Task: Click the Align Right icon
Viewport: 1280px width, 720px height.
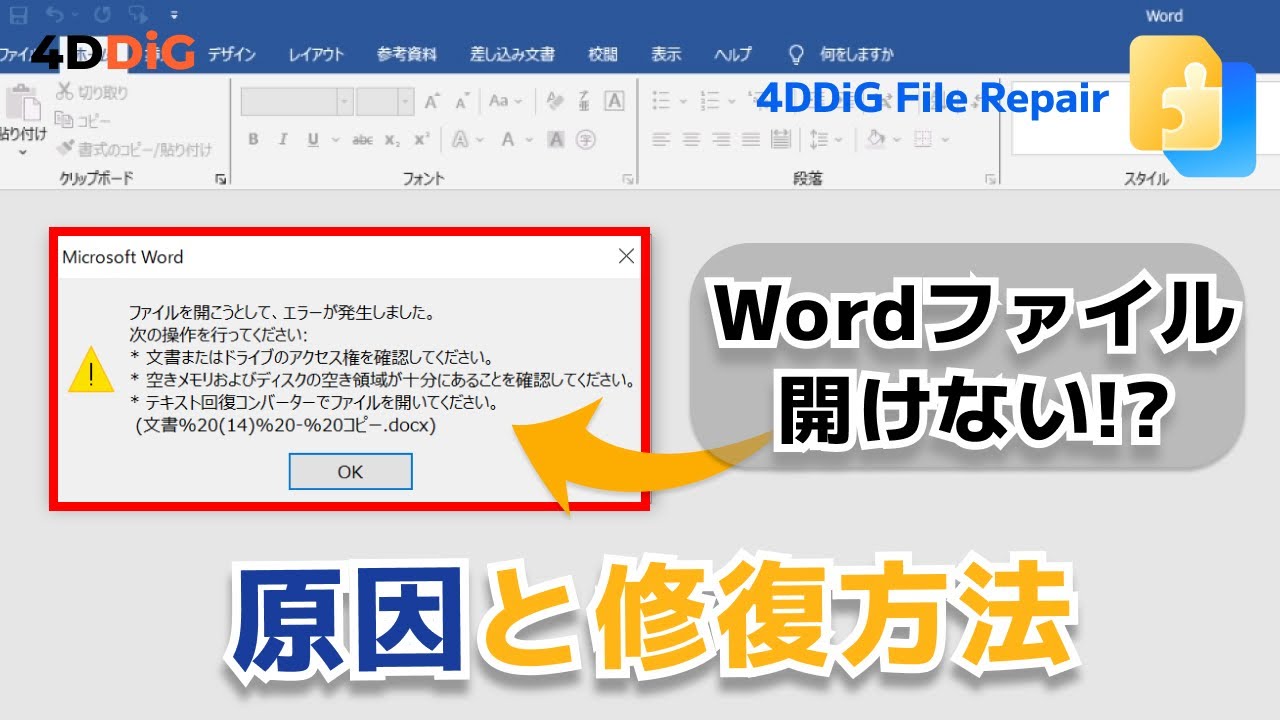Action: pos(721,140)
